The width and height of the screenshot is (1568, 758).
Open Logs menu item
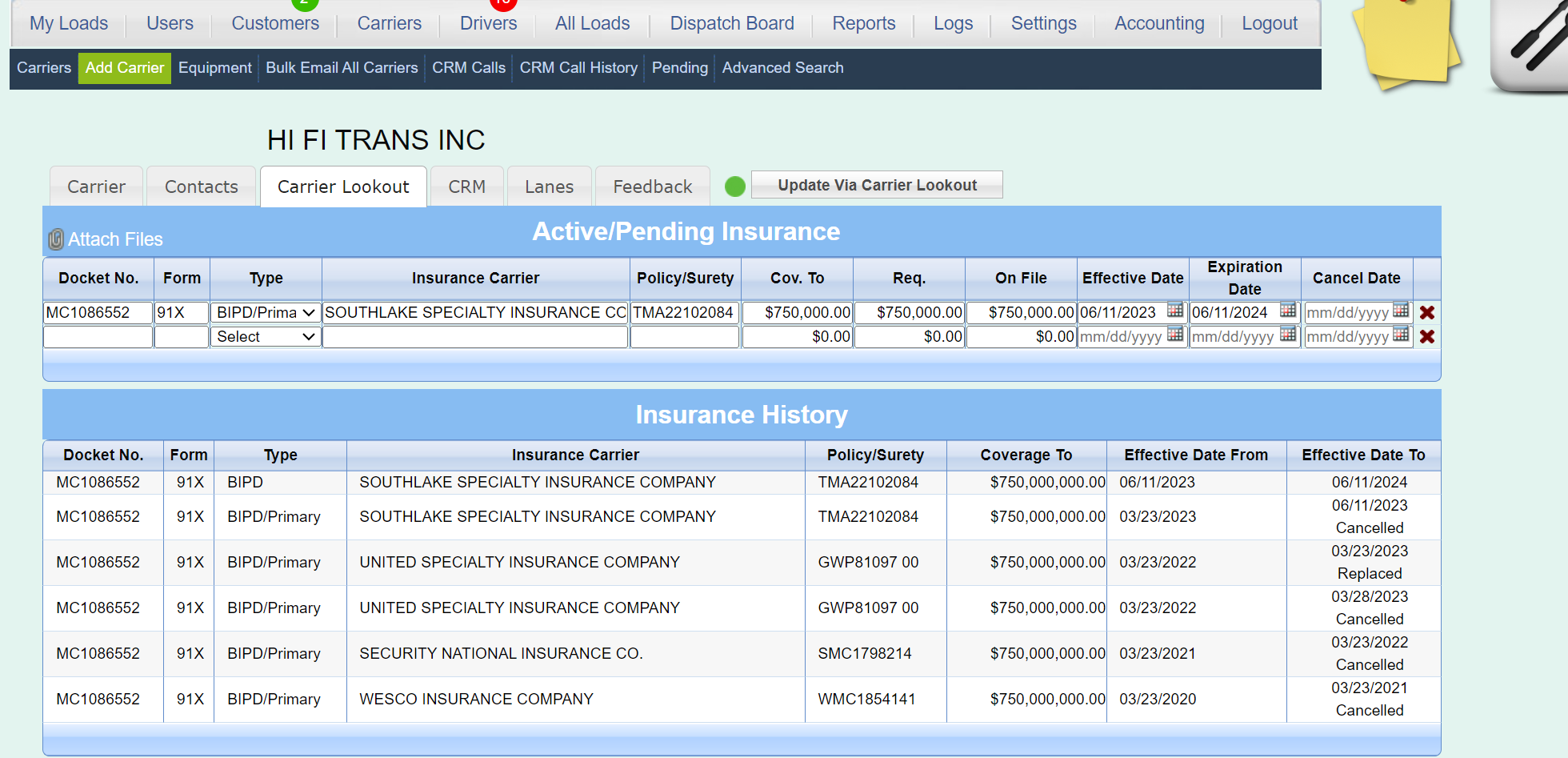tap(954, 23)
